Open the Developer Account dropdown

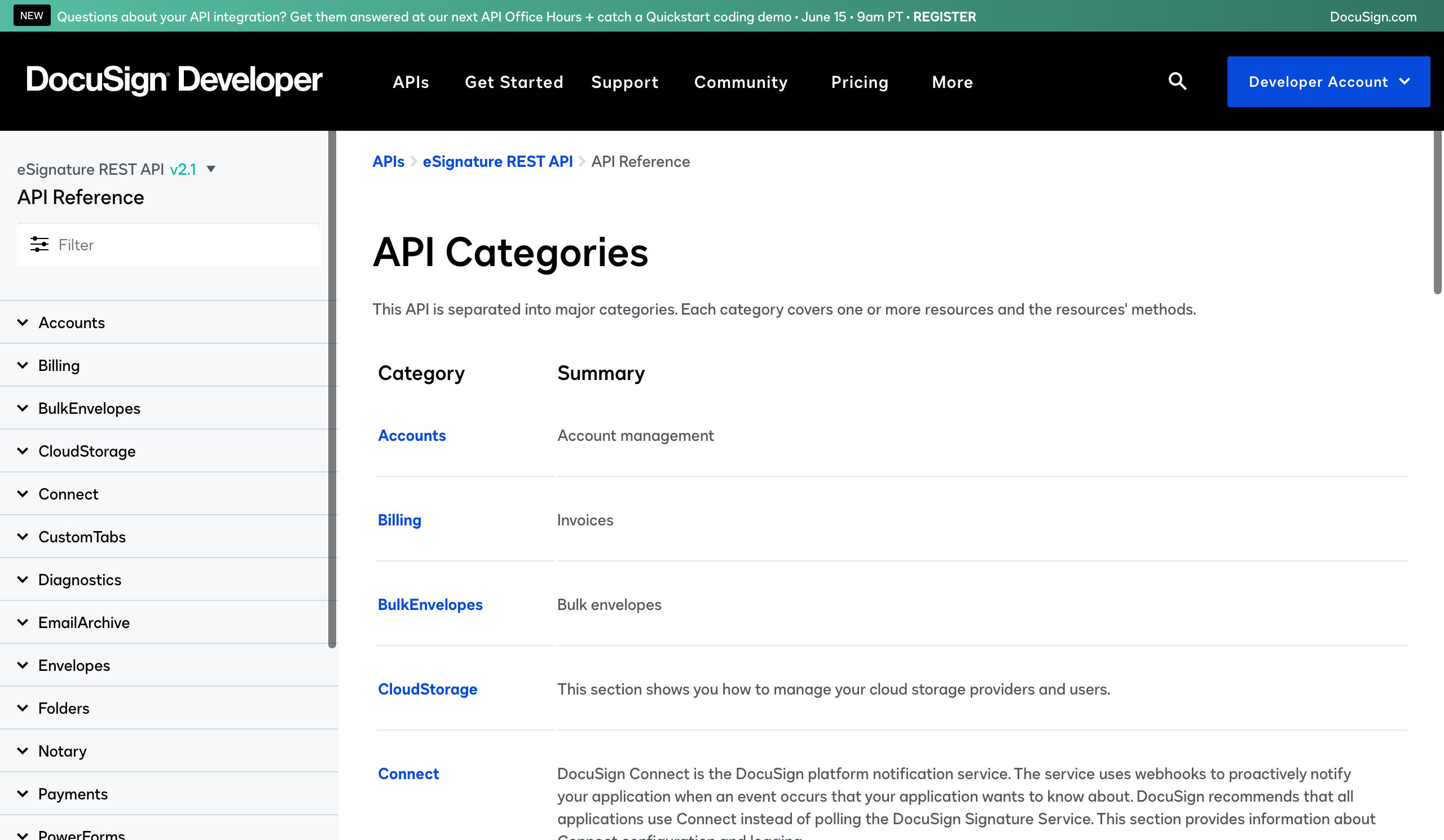pyautogui.click(x=1328, y=82)
